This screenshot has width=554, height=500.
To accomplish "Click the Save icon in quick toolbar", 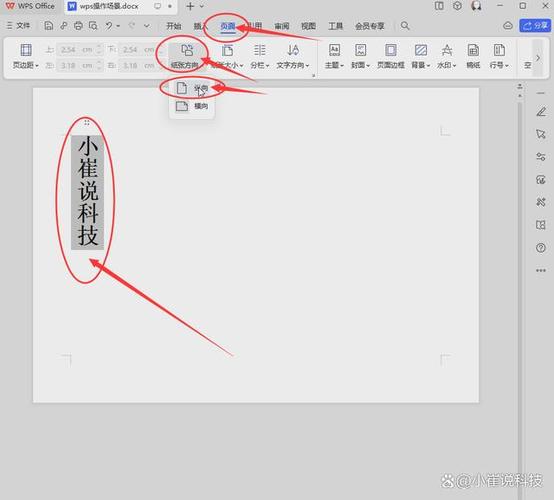I will click(49, 25).
